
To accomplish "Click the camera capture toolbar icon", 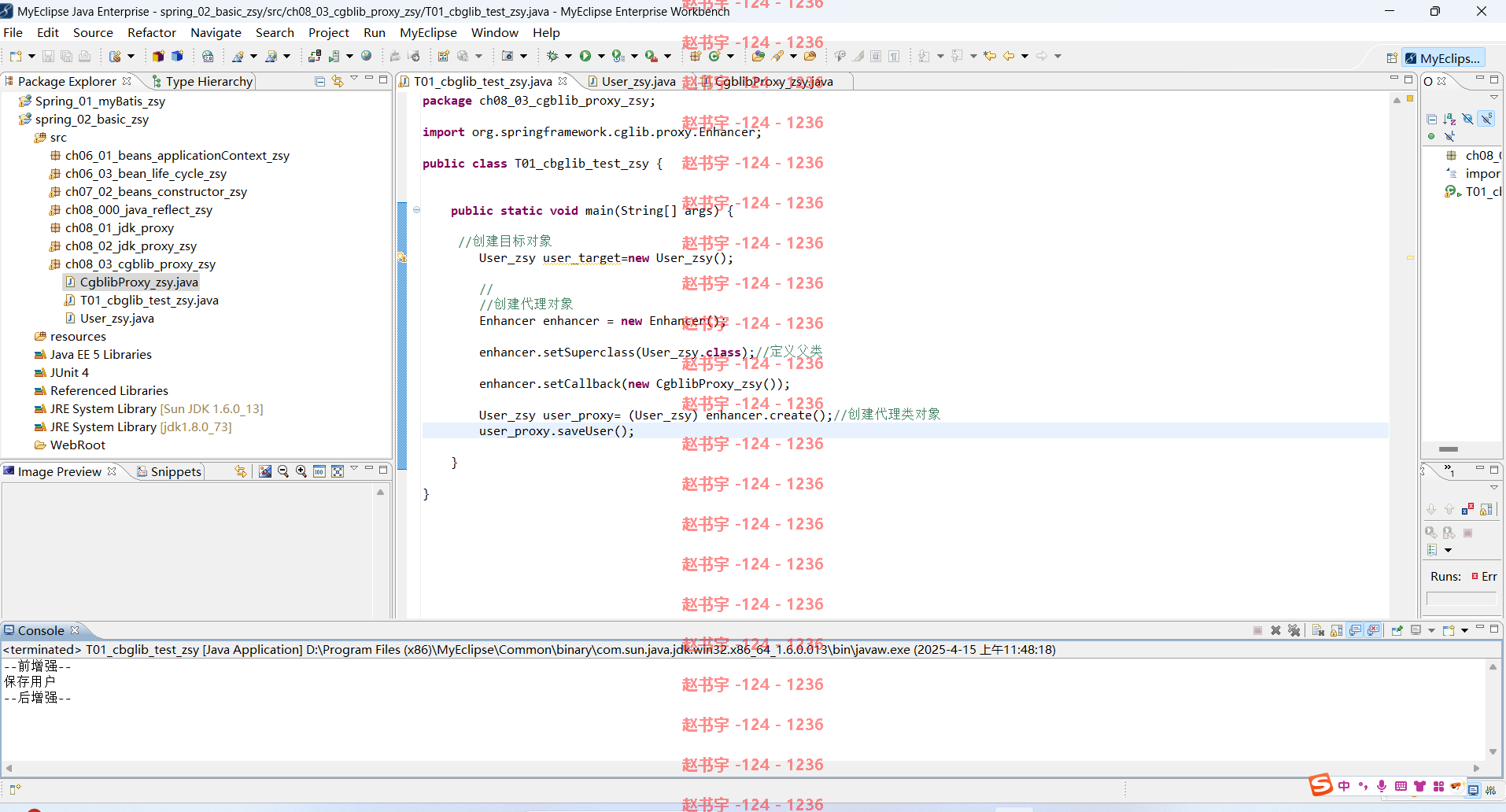I will [508, 56].
